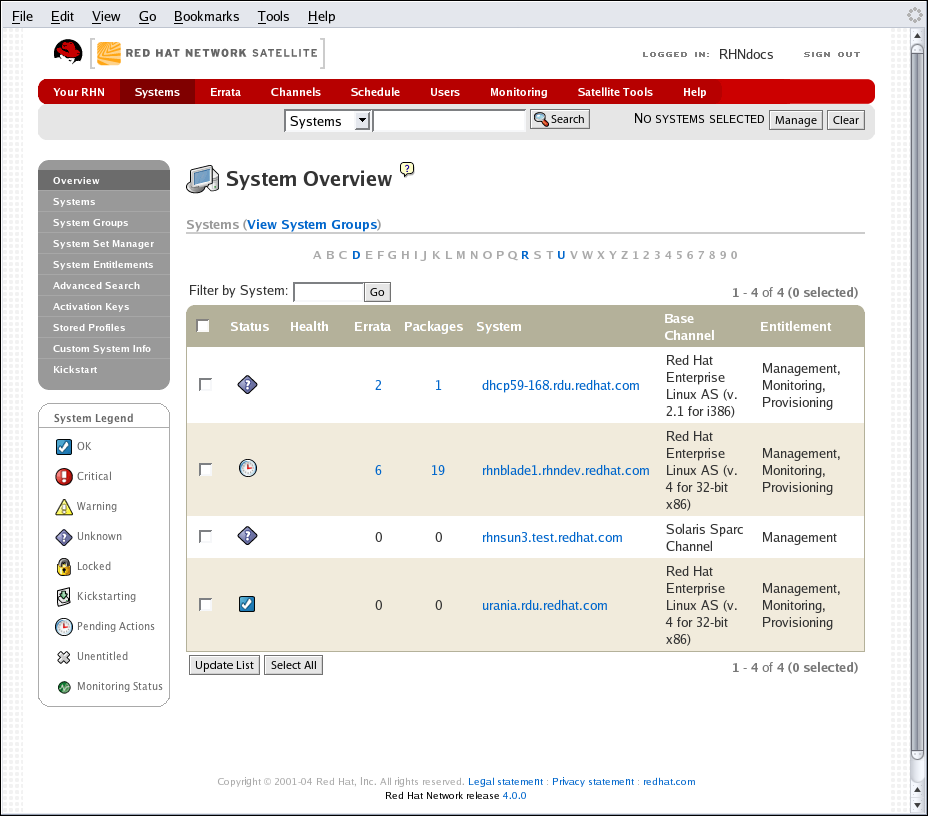Check the box for dhcp59-168.rdu.redhat.com
928x816 pixels.
[205, 385]
